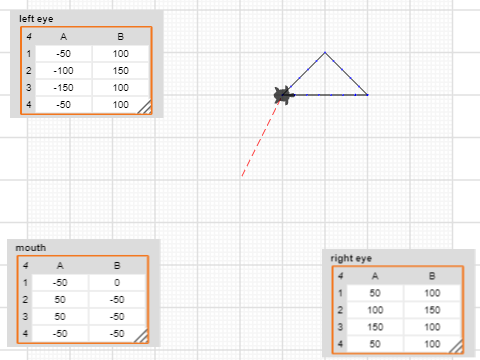This screenshot has height=360, width=480.
Task: Select the 'mouth' table title
Action: (x=31, y=248)
